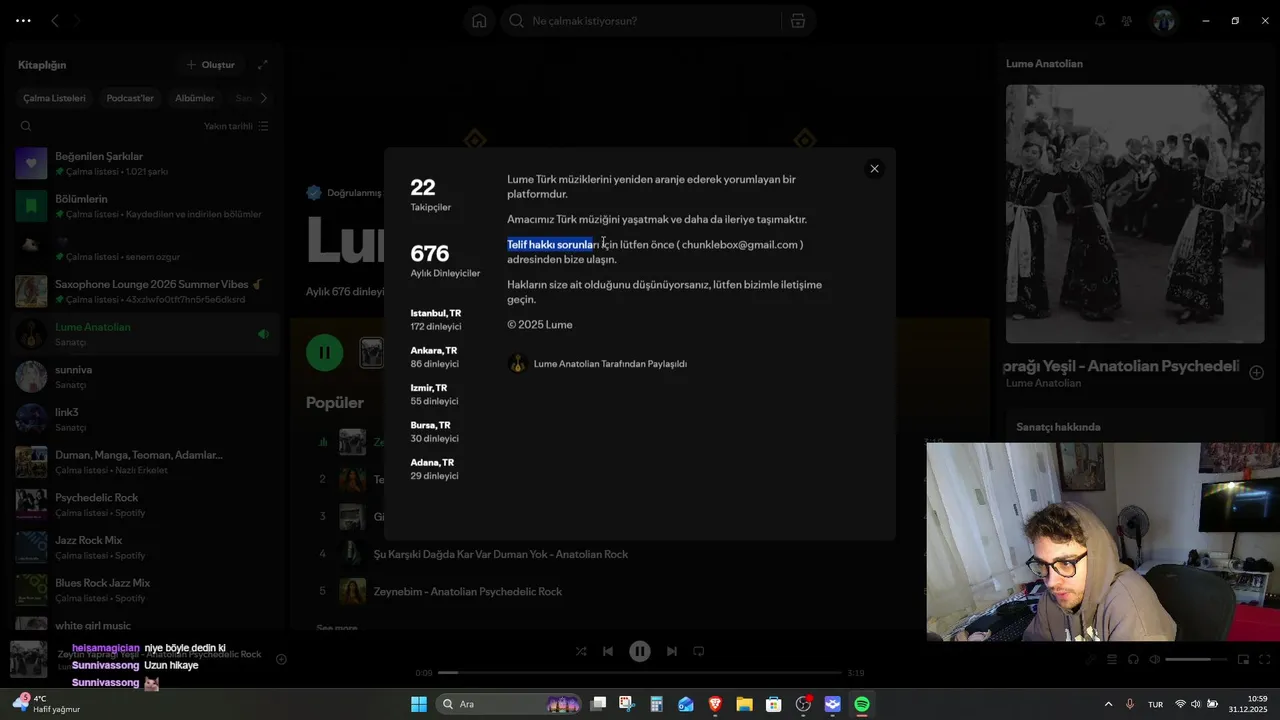Click 'Lume Anatolian' now playing panel title

[x=1044, y=64]
